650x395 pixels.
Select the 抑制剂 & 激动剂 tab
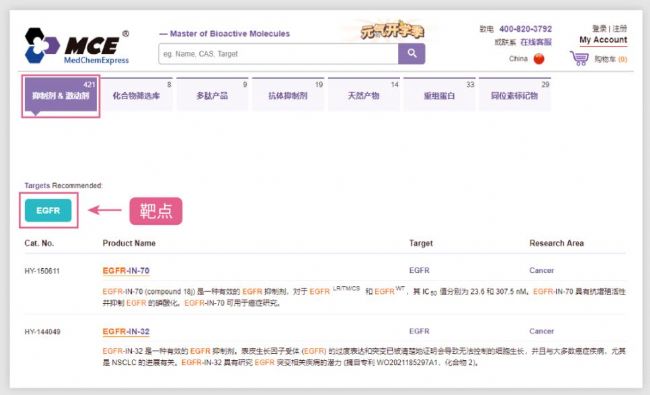61,95
